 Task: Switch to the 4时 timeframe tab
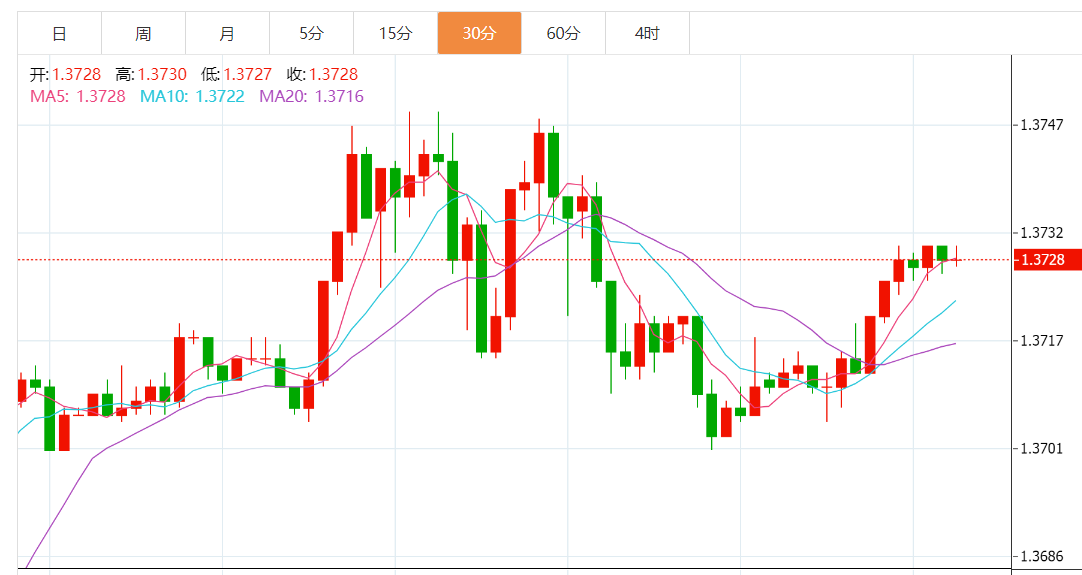[647, 34]
